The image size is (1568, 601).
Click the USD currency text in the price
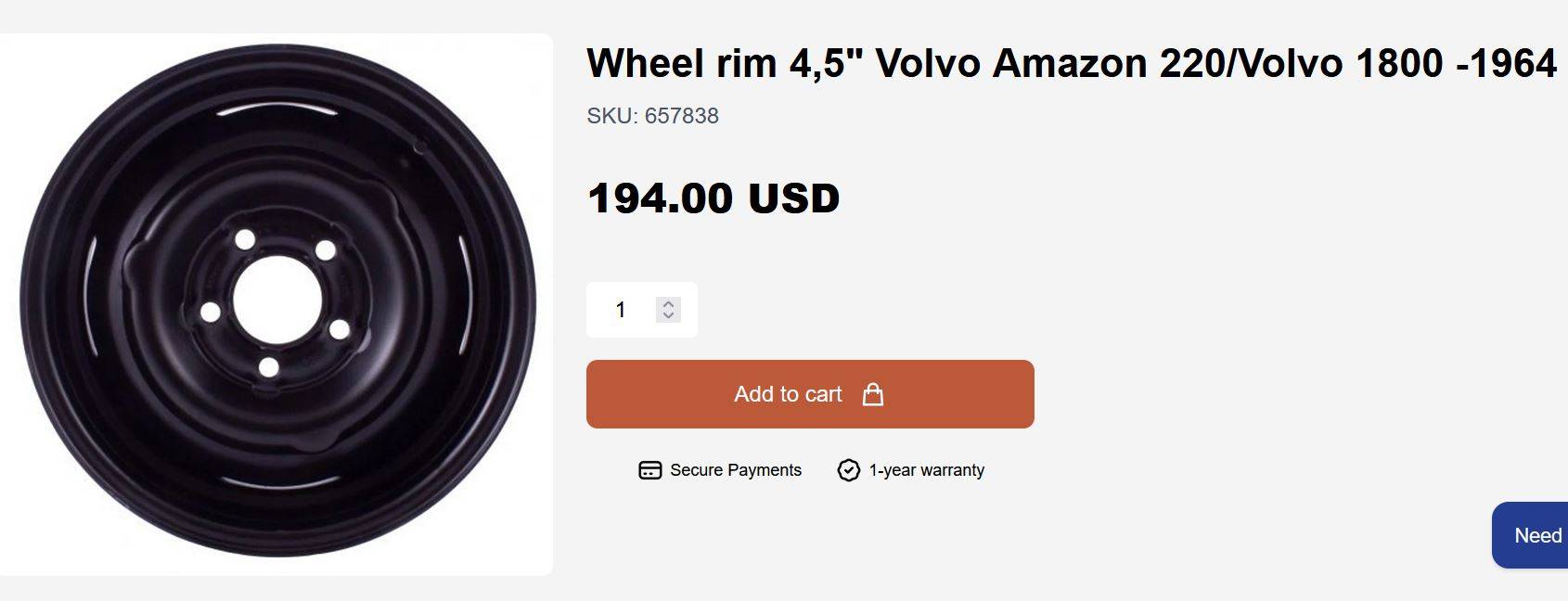(x=793, y=198)
